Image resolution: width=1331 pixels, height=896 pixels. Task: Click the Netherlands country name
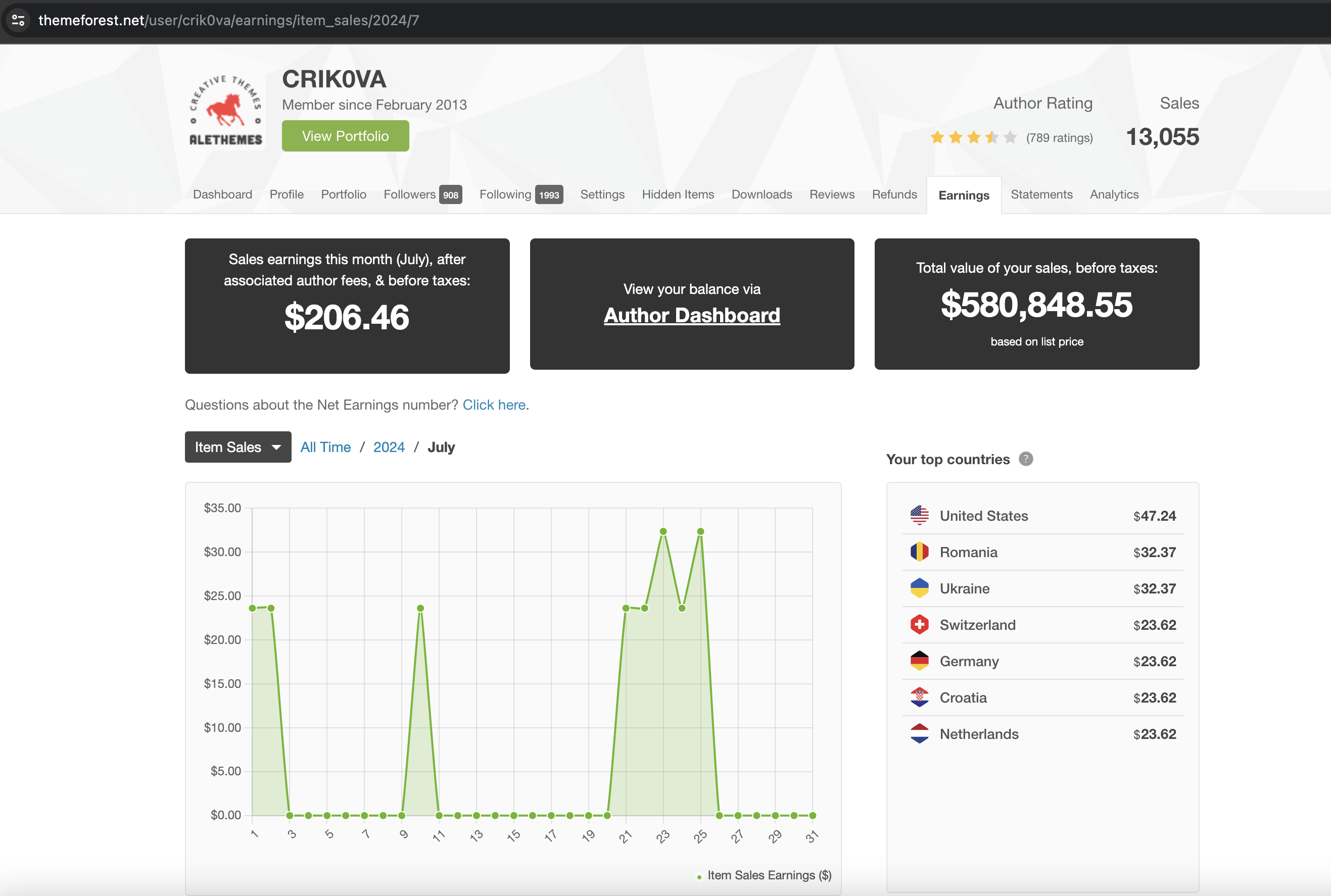[x=979, y=734]
